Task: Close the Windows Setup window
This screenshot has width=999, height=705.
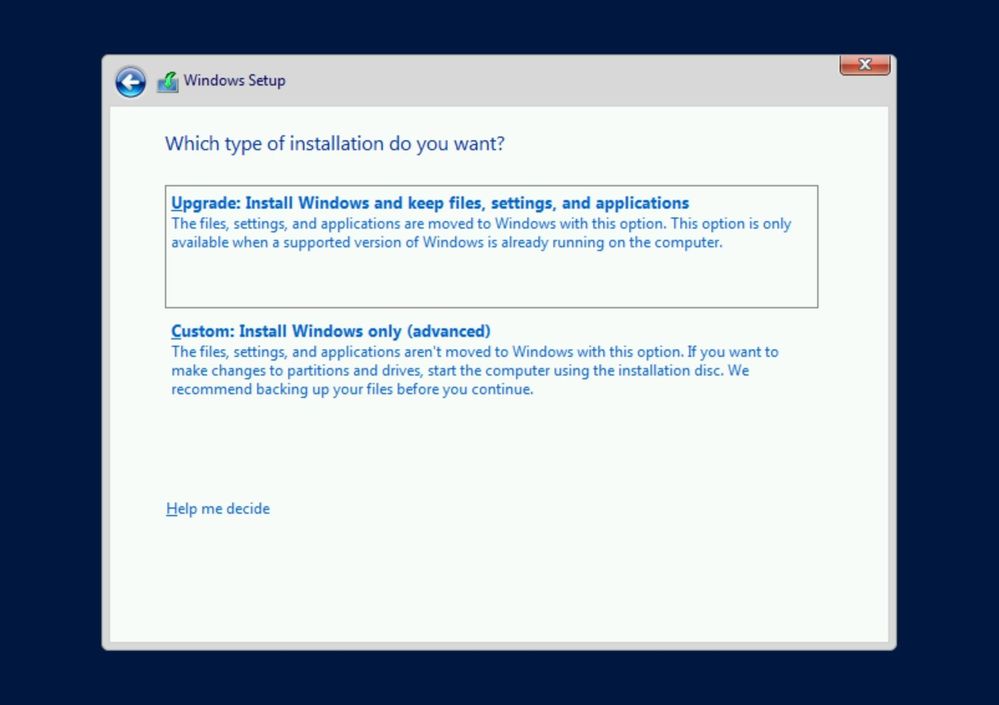Action: coord(863,64)
